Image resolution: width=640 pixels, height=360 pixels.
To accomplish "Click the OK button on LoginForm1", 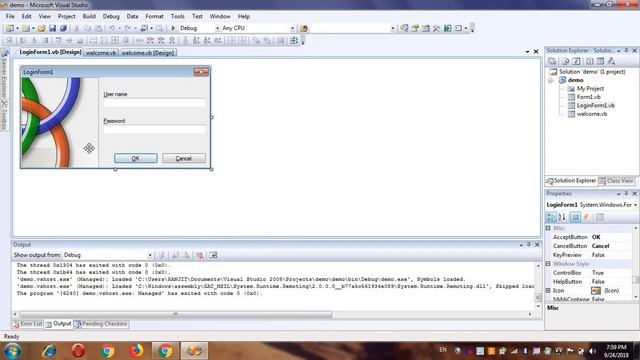I will coord(136,158).
